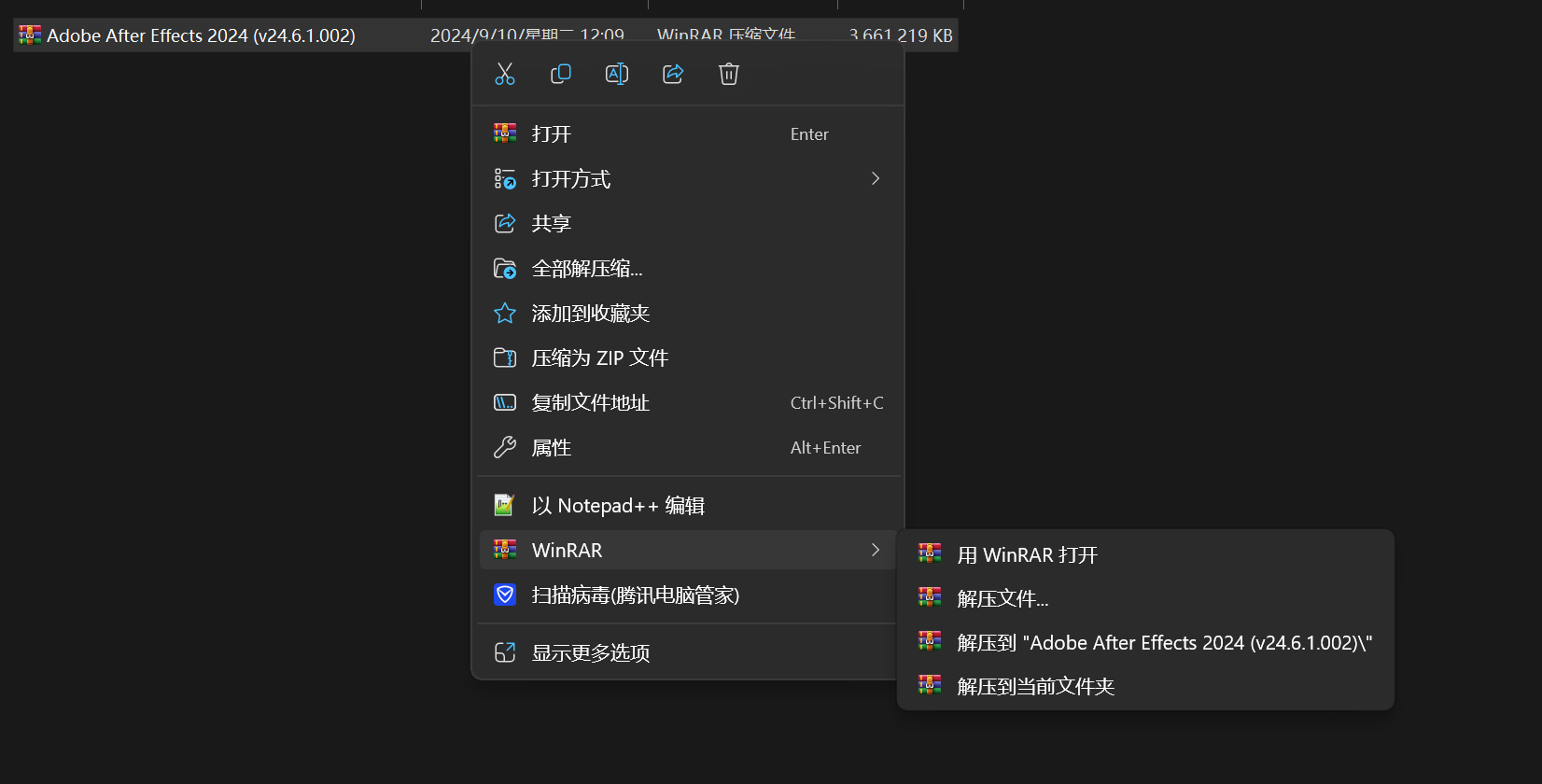Image resolution: width=1542 pixels, height=784 pixels.
Task: Expand the 打开方式 submenu arrow
Action: 875,178
